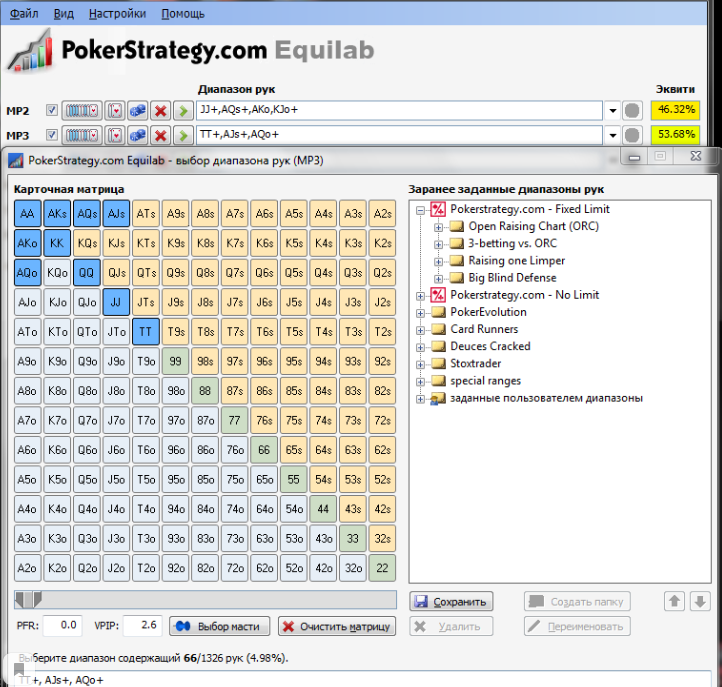Click the blue dice random icon for MP3

click(x=138, y=135)
